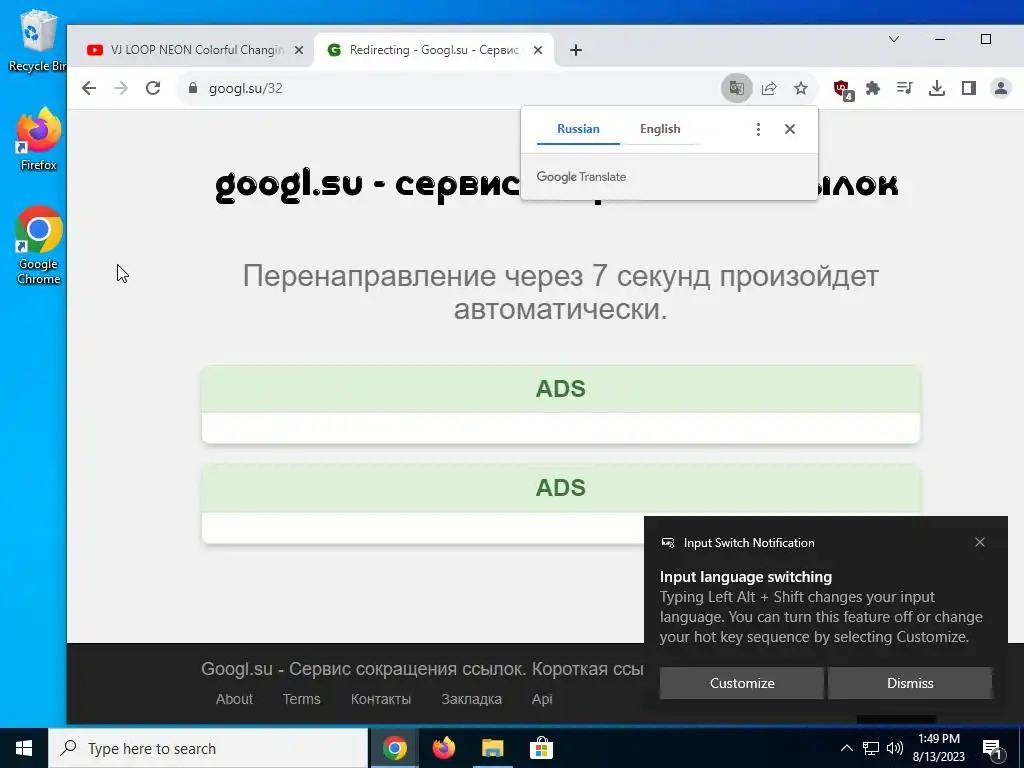Select the Redirecting - Googl.su tab
Screen dimensions: 1024x768
434,50
